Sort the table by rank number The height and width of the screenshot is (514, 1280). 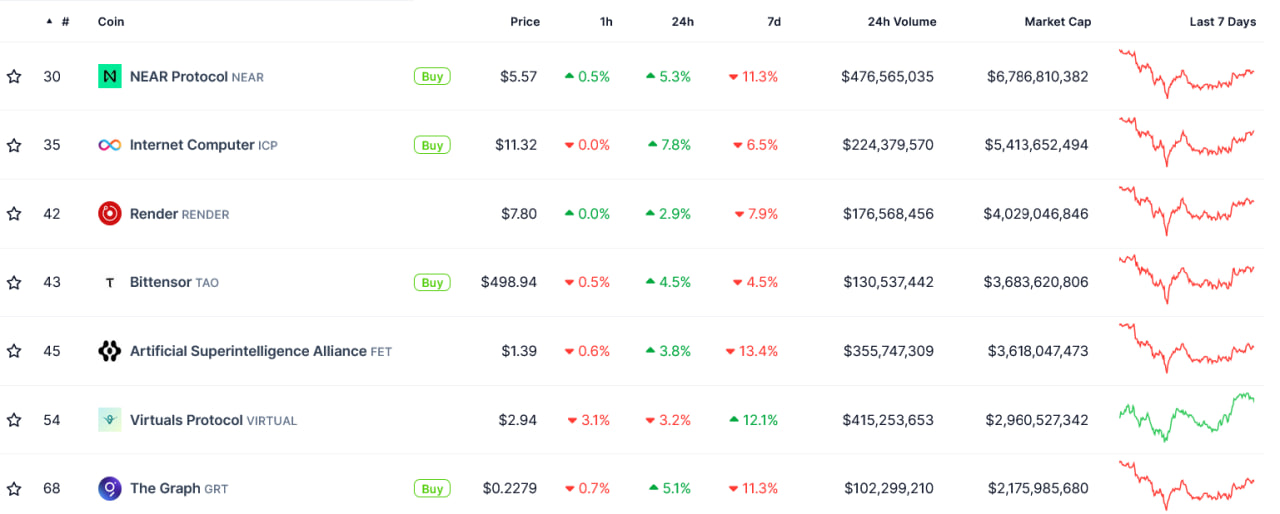pyautogui.click(x=64, y=21)
